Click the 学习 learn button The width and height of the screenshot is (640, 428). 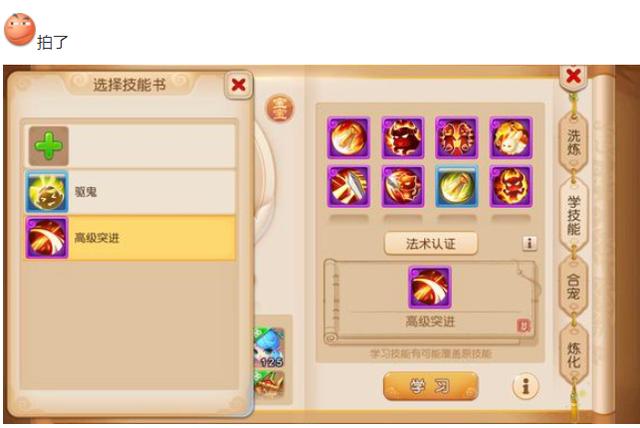tap(431, 386)
